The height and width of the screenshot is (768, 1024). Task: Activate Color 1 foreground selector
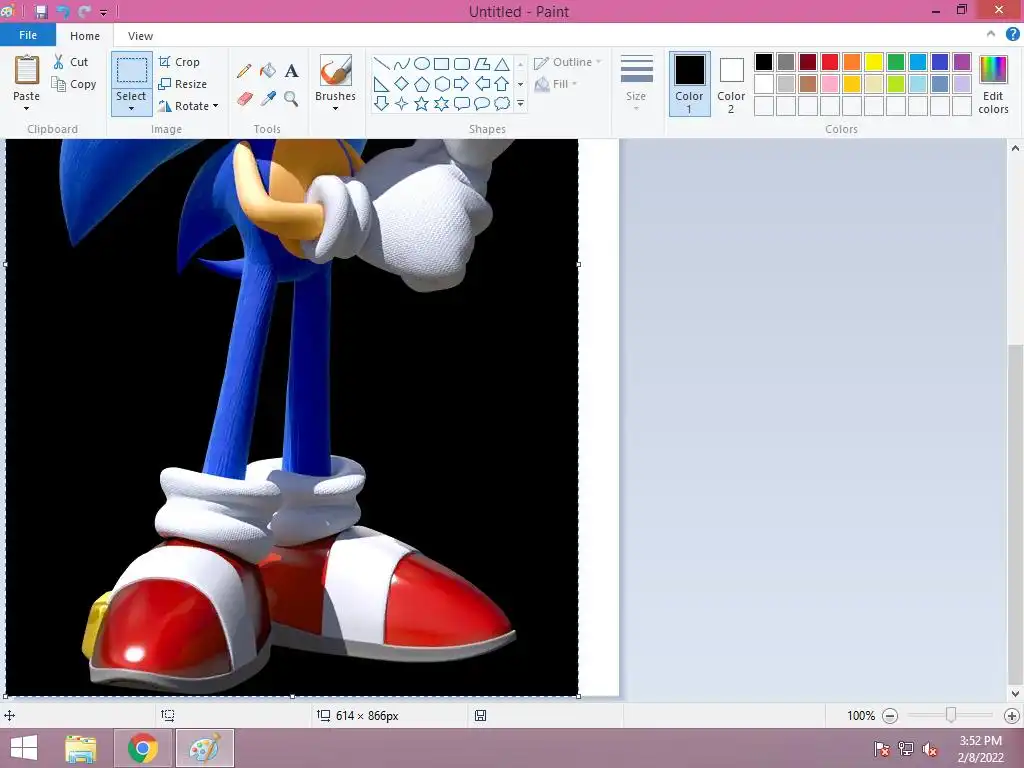click(690, 84)
